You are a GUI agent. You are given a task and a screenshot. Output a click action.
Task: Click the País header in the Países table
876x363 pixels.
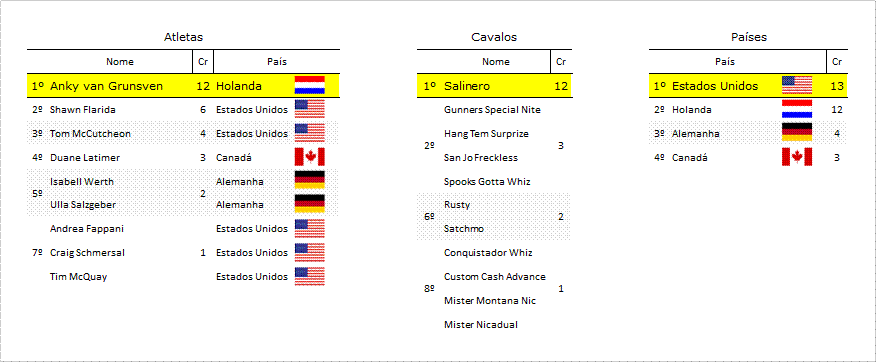pyautogui.click(x=725, y=62)
